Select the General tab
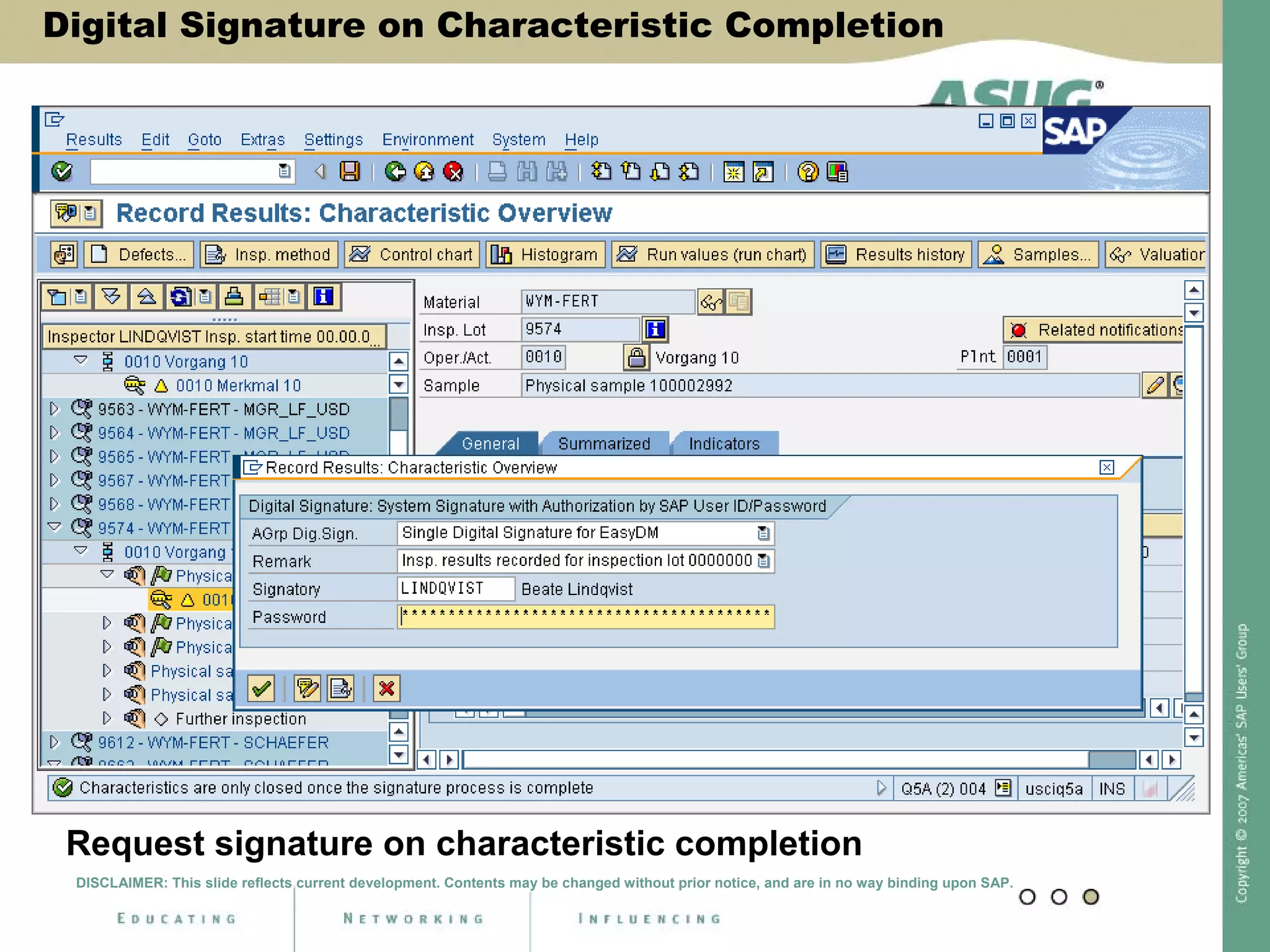This screenshot has height=952, width=1270. (491, 444)
